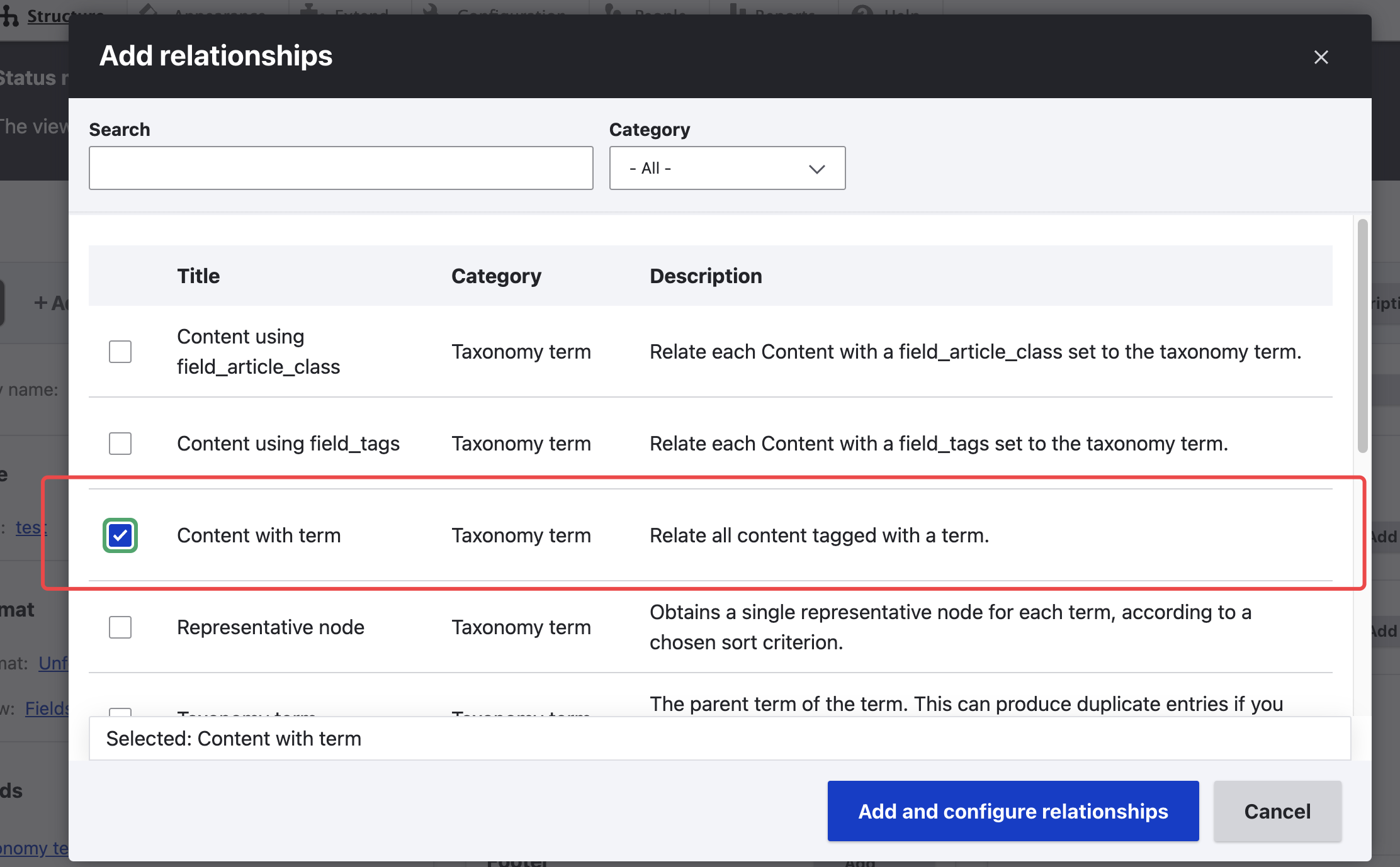Focus the Search text field
Image resolution: width=1400 pixels, height=867 pixels.
point(341,168)
